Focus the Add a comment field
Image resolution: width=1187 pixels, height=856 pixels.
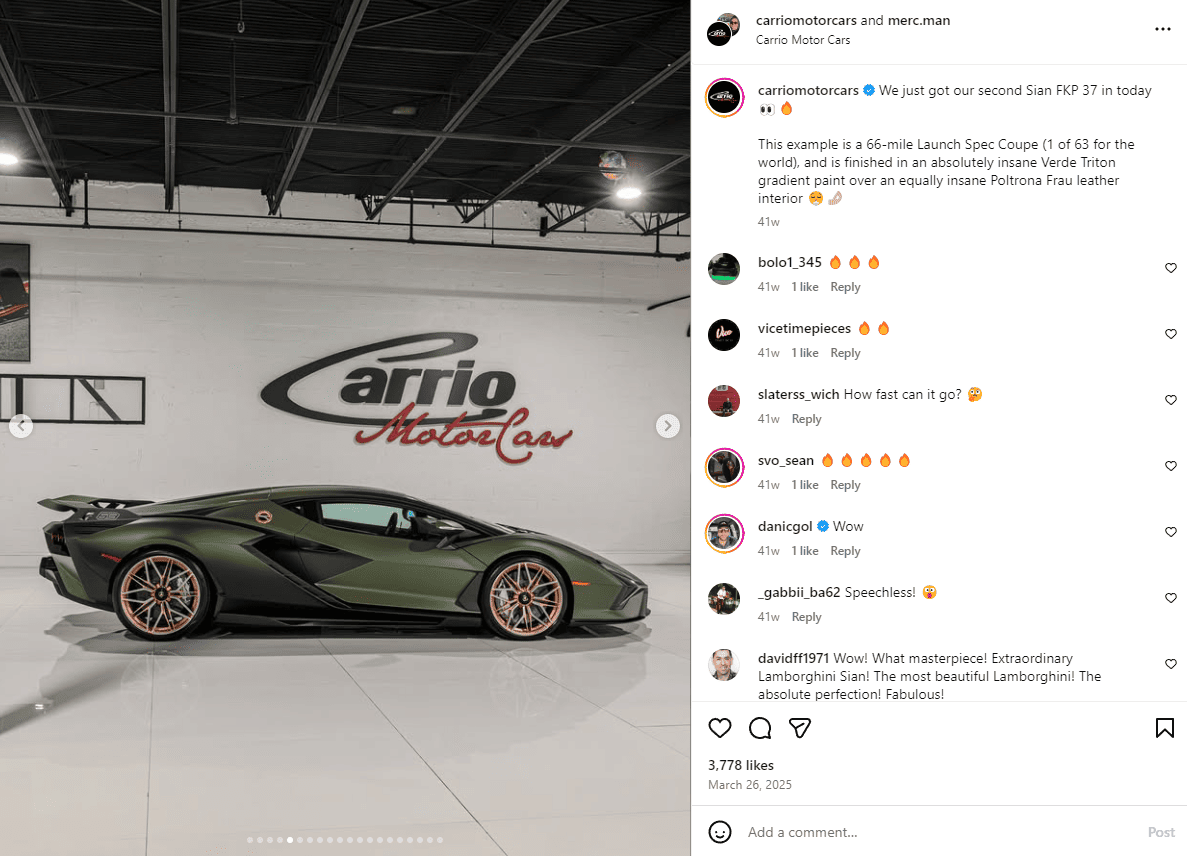click(939, 832)
